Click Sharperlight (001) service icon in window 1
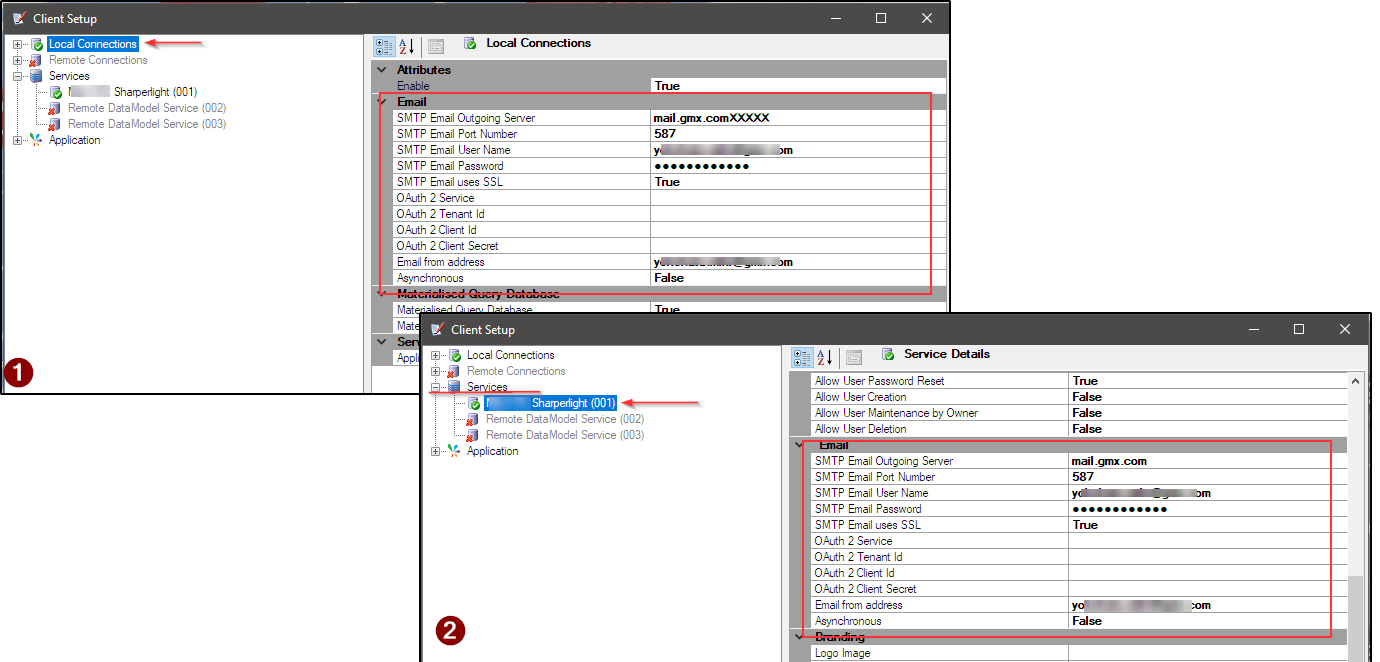Image resolution: width=1380 pixels, height=662 pixels. 56,92
